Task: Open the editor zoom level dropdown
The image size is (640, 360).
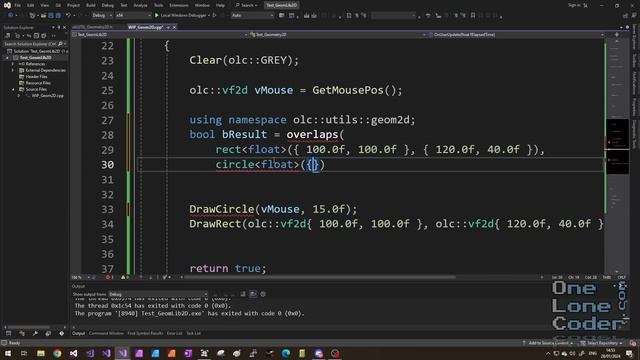Action: click(x=81, y=277)
